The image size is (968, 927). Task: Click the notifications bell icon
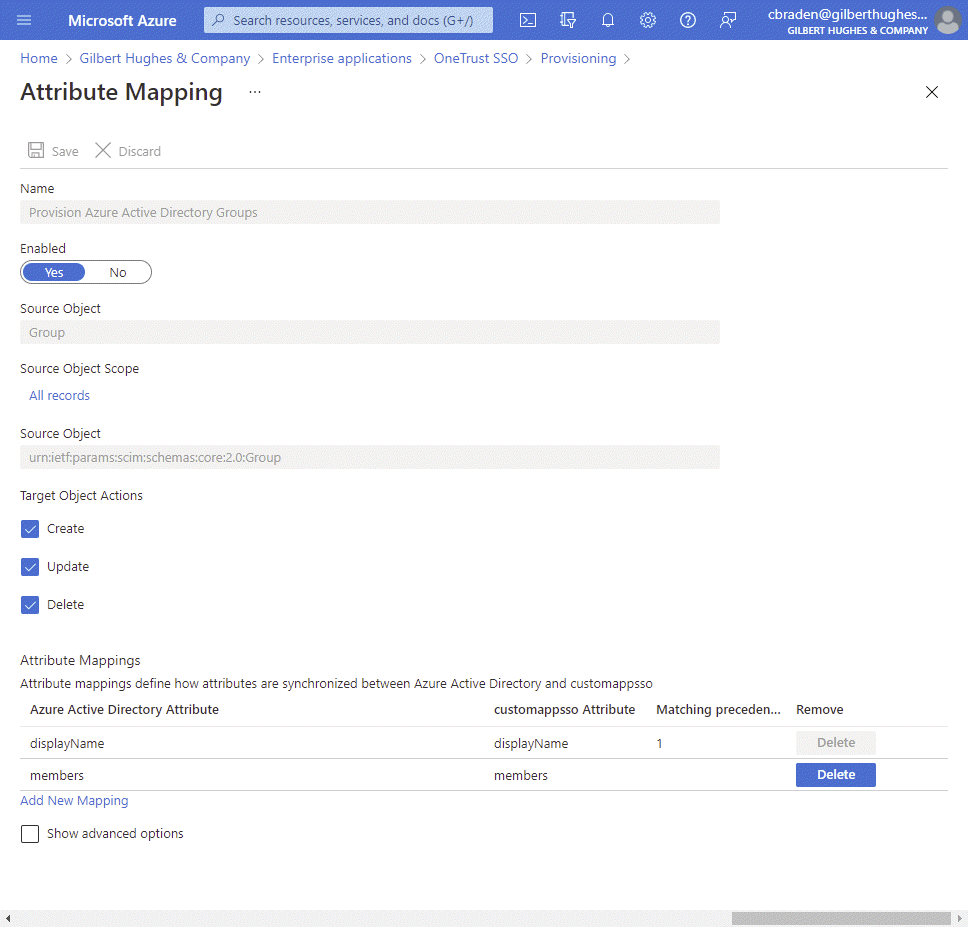pyautogui.click(x=607, y=20)
